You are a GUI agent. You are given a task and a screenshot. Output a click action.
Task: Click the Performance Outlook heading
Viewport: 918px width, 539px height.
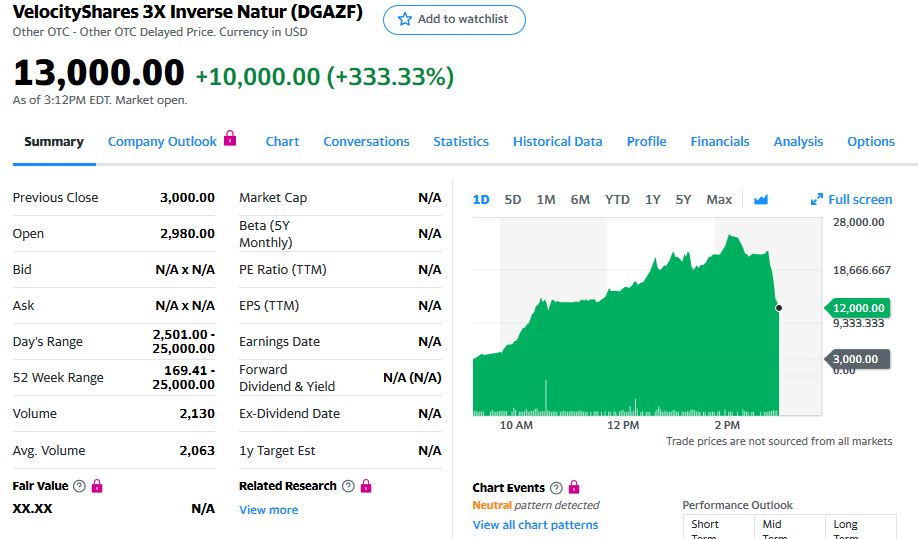737,505
